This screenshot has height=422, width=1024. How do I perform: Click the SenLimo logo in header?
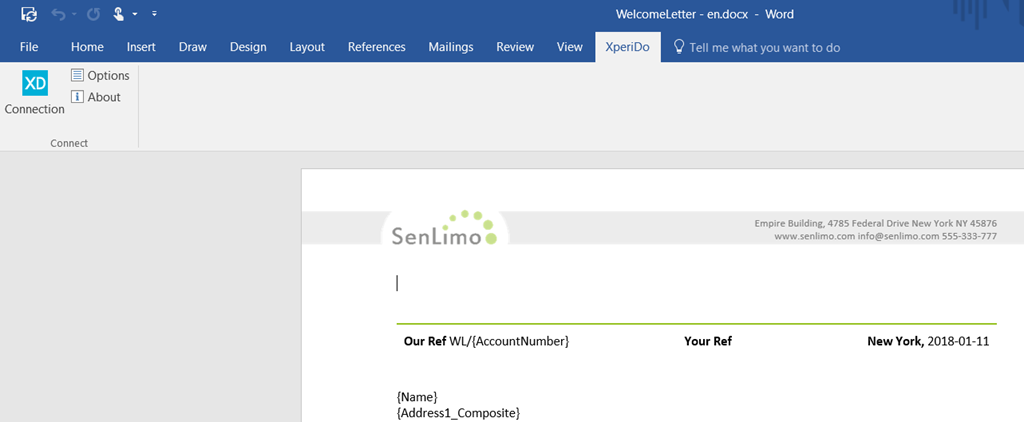point(444,229)
